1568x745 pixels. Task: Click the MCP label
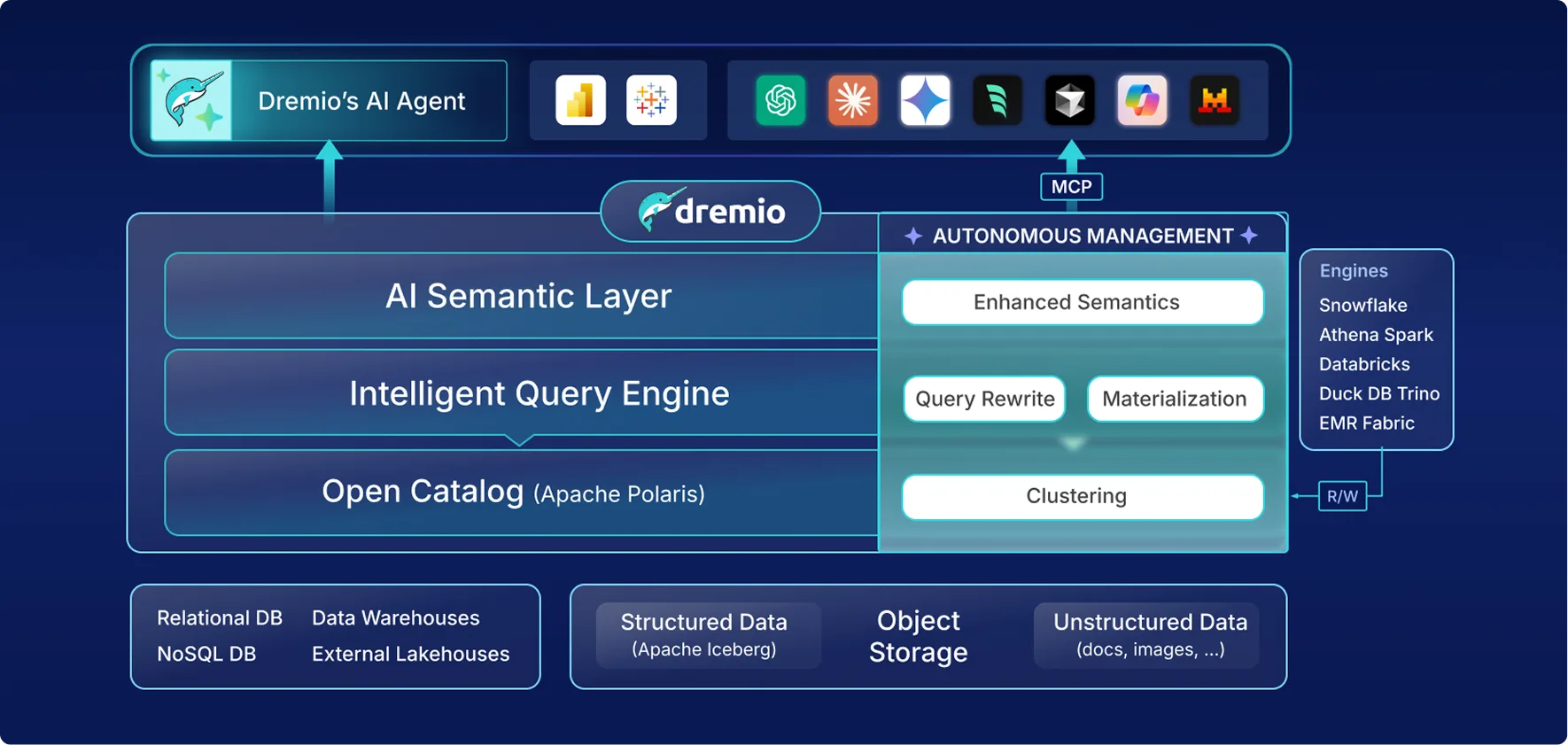click(x=1071, y=187)
